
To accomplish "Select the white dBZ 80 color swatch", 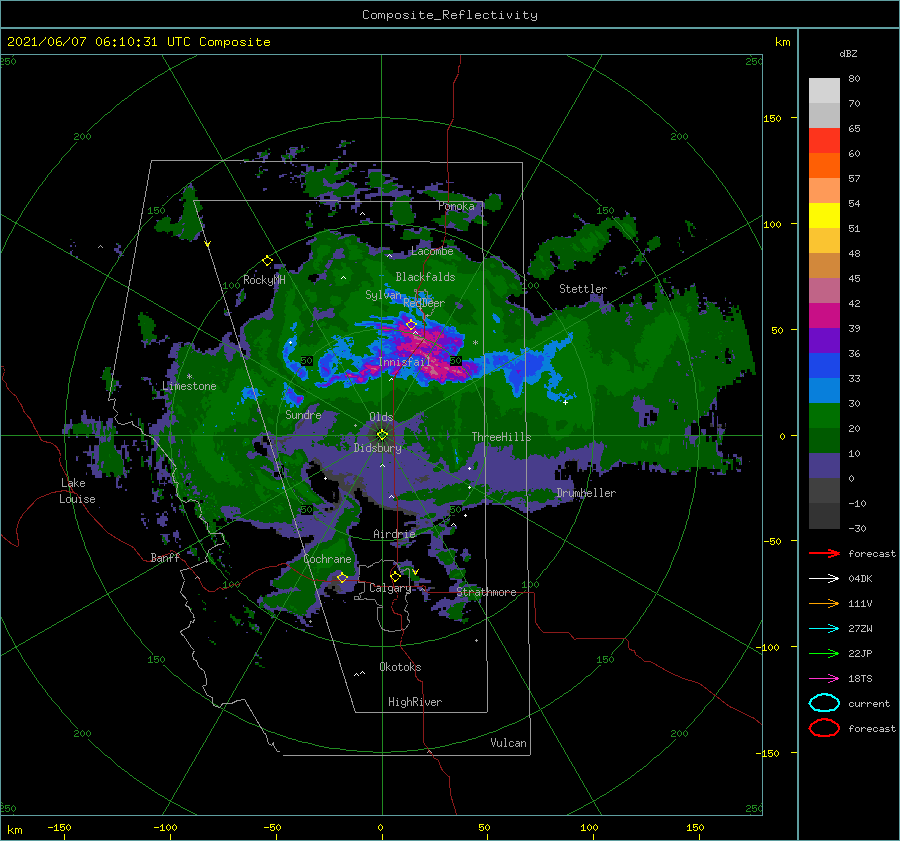I will [824, 90].
